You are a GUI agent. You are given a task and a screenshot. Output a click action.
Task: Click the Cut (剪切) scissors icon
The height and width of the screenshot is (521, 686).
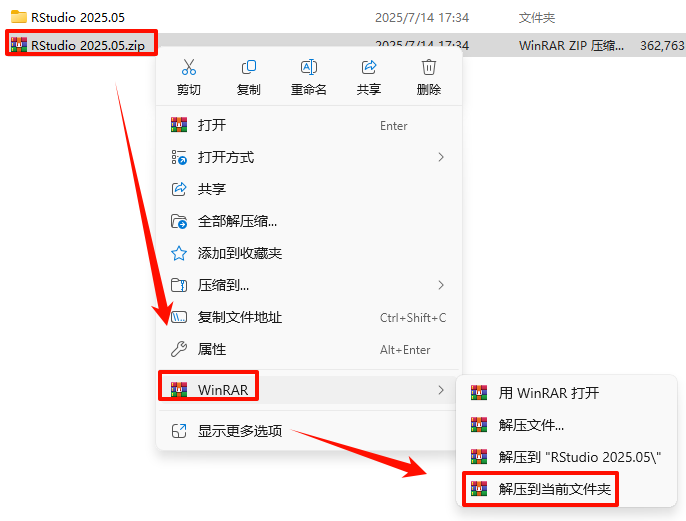189,67
